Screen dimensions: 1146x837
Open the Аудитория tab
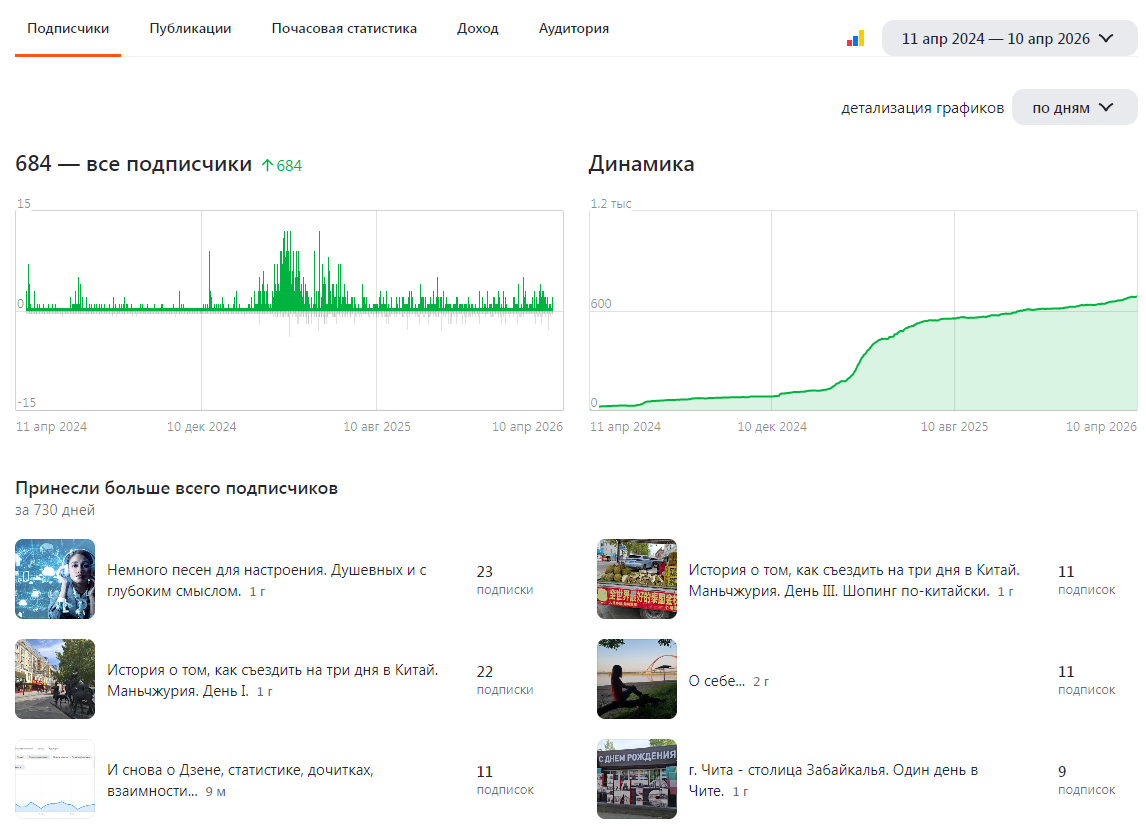click(x=574, y=29)
